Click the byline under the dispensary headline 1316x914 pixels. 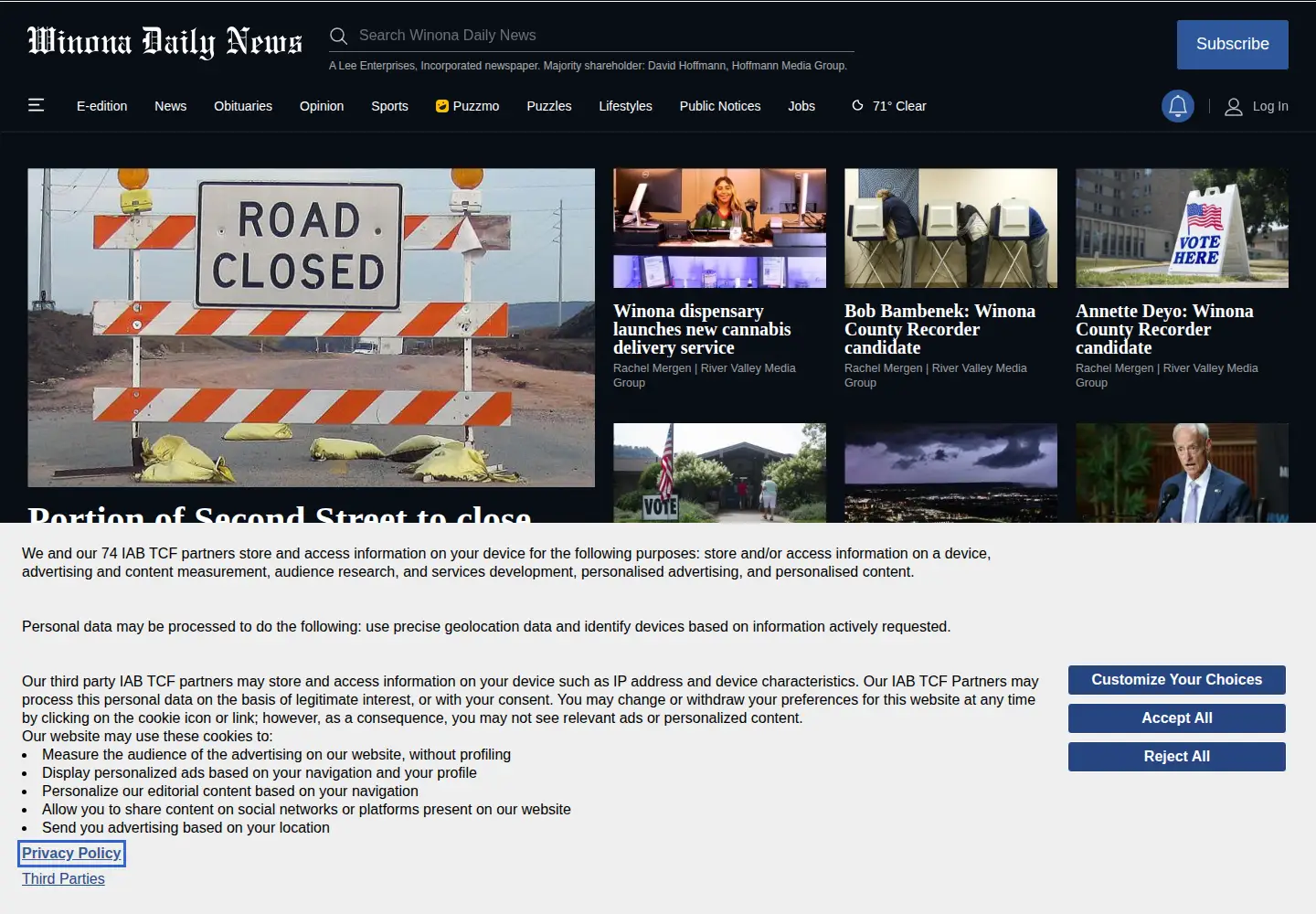click(x=704, y=376)
